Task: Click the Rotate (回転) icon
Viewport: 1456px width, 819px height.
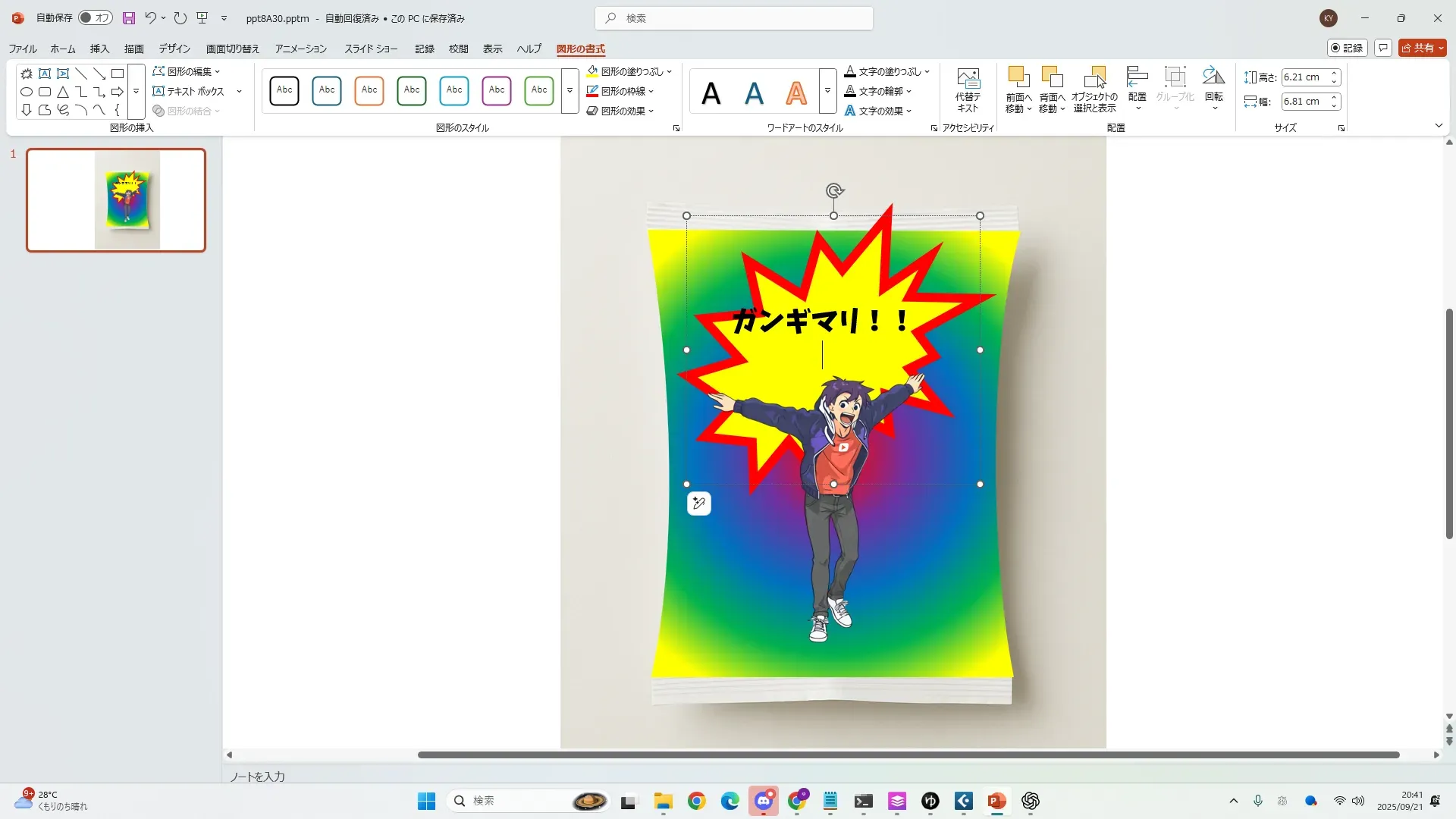Action: coord(1213,78)
